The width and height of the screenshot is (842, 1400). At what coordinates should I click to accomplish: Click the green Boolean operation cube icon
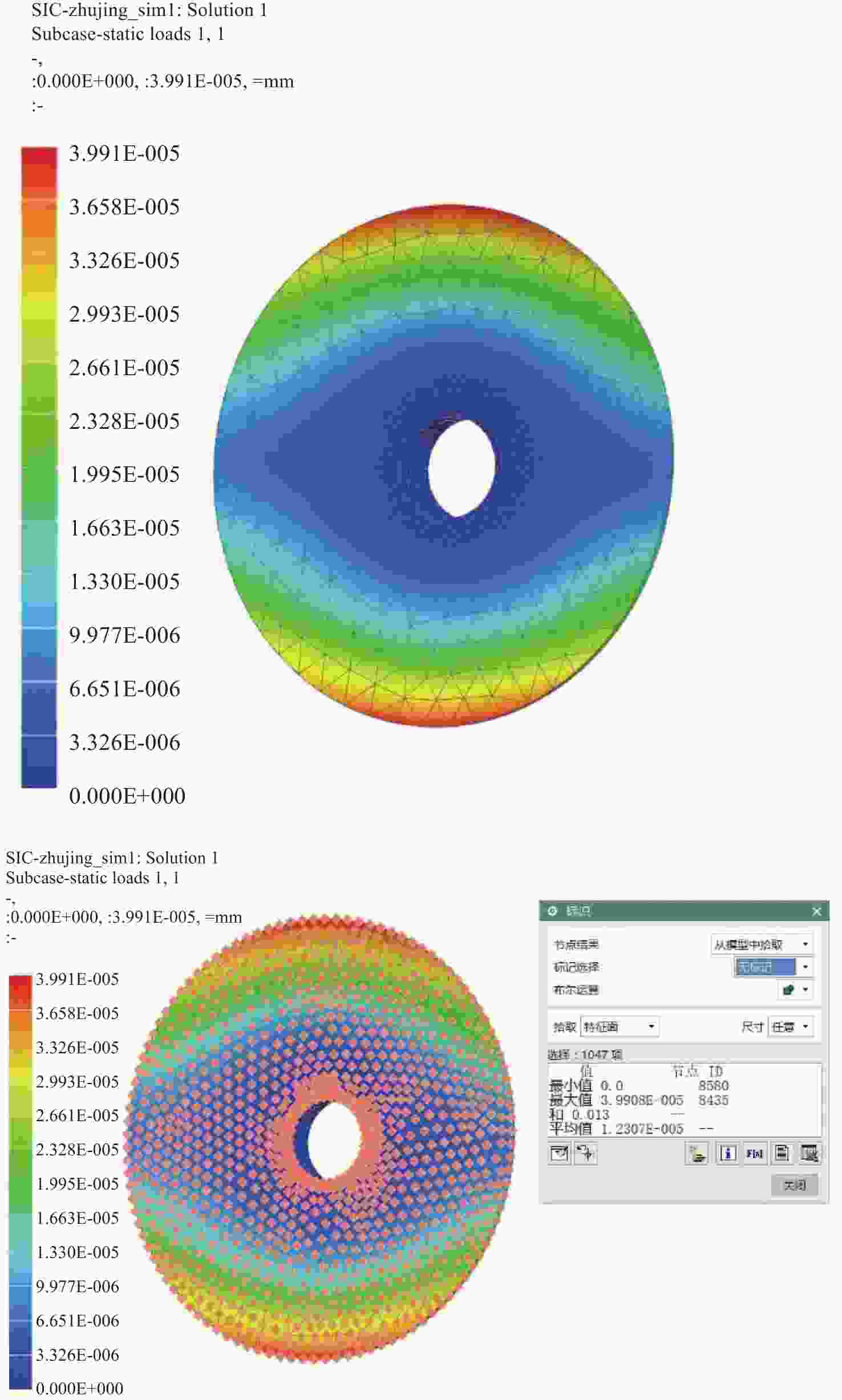click(789, 990)
